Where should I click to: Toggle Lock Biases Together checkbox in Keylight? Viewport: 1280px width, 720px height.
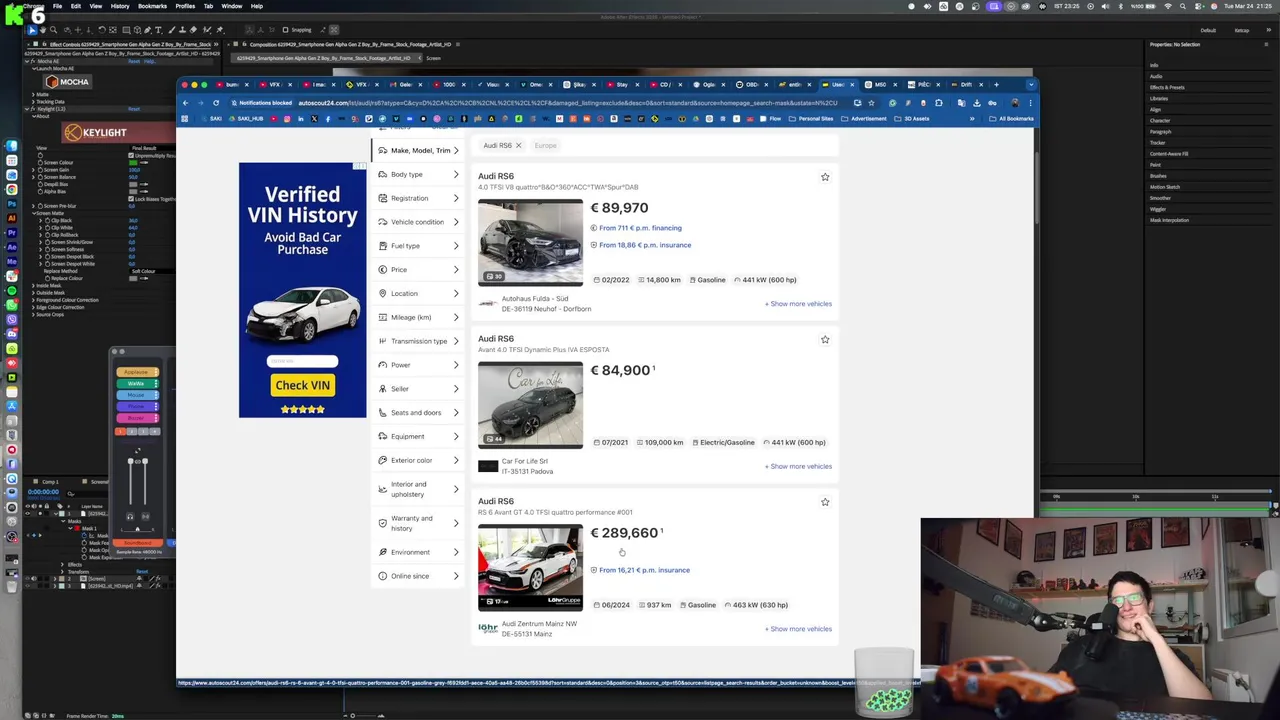[x=131, y=199]
